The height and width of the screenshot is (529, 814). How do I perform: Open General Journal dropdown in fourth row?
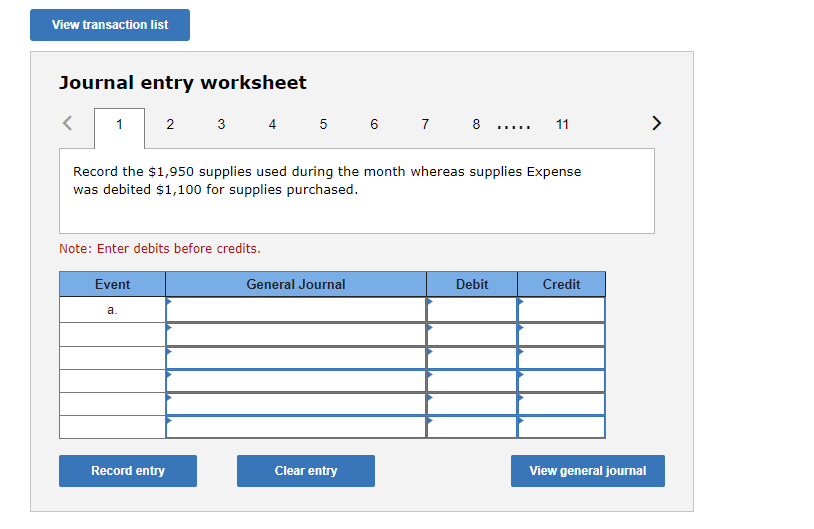296,381
